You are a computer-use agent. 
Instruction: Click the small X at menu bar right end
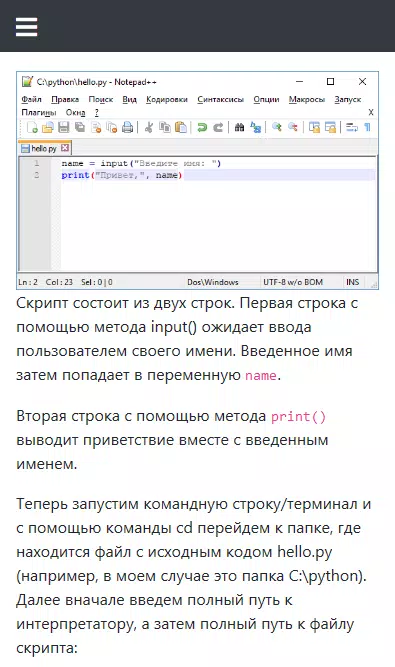click(371, 112)
